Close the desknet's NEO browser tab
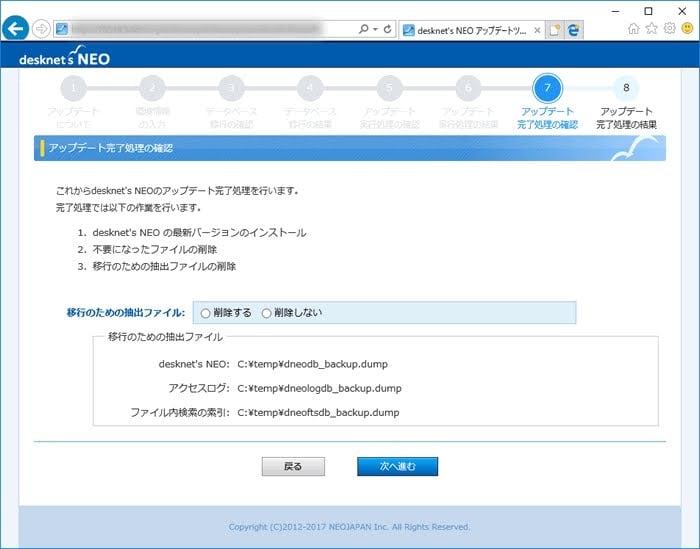The image size is (700, 549). pos(537,30)
